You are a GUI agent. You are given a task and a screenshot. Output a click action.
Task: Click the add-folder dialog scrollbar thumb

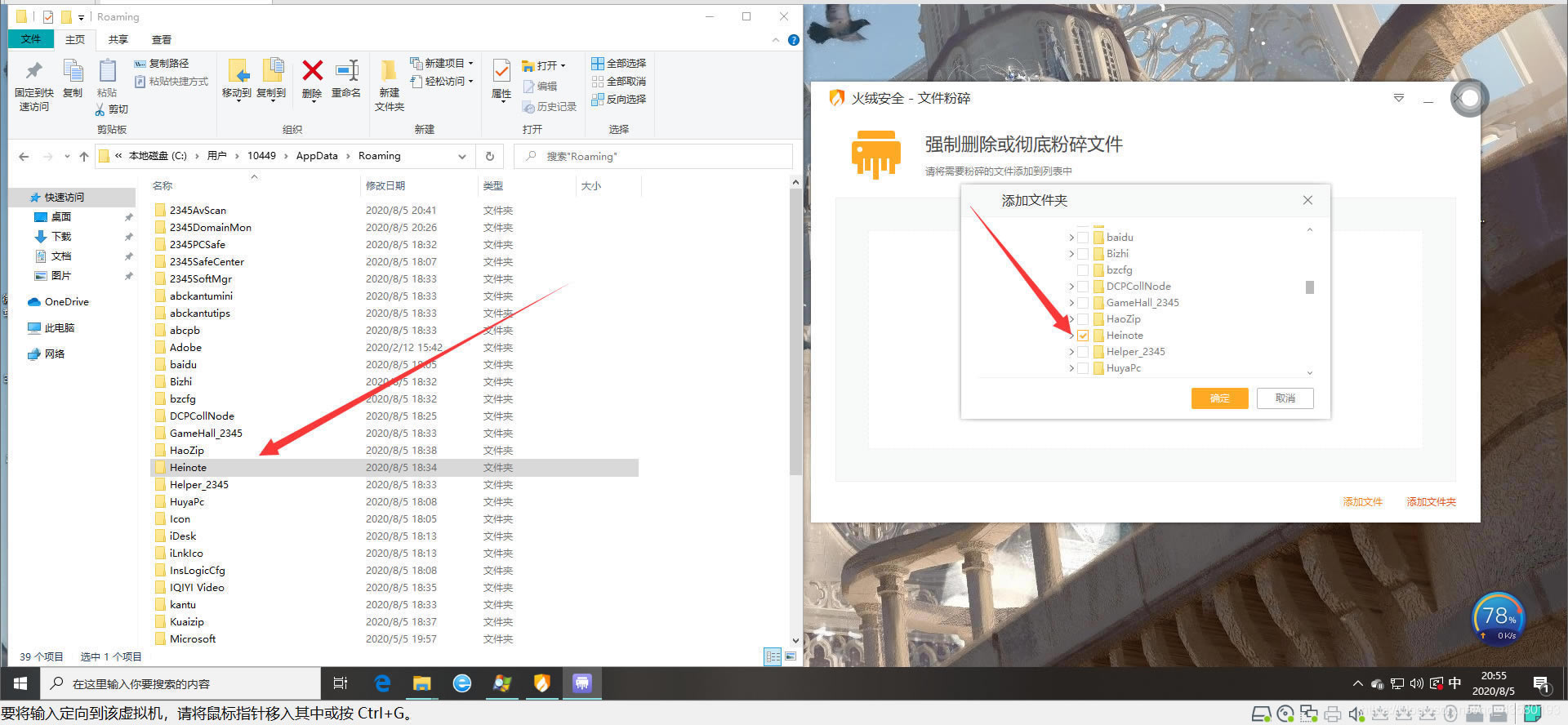(1310, 287)
